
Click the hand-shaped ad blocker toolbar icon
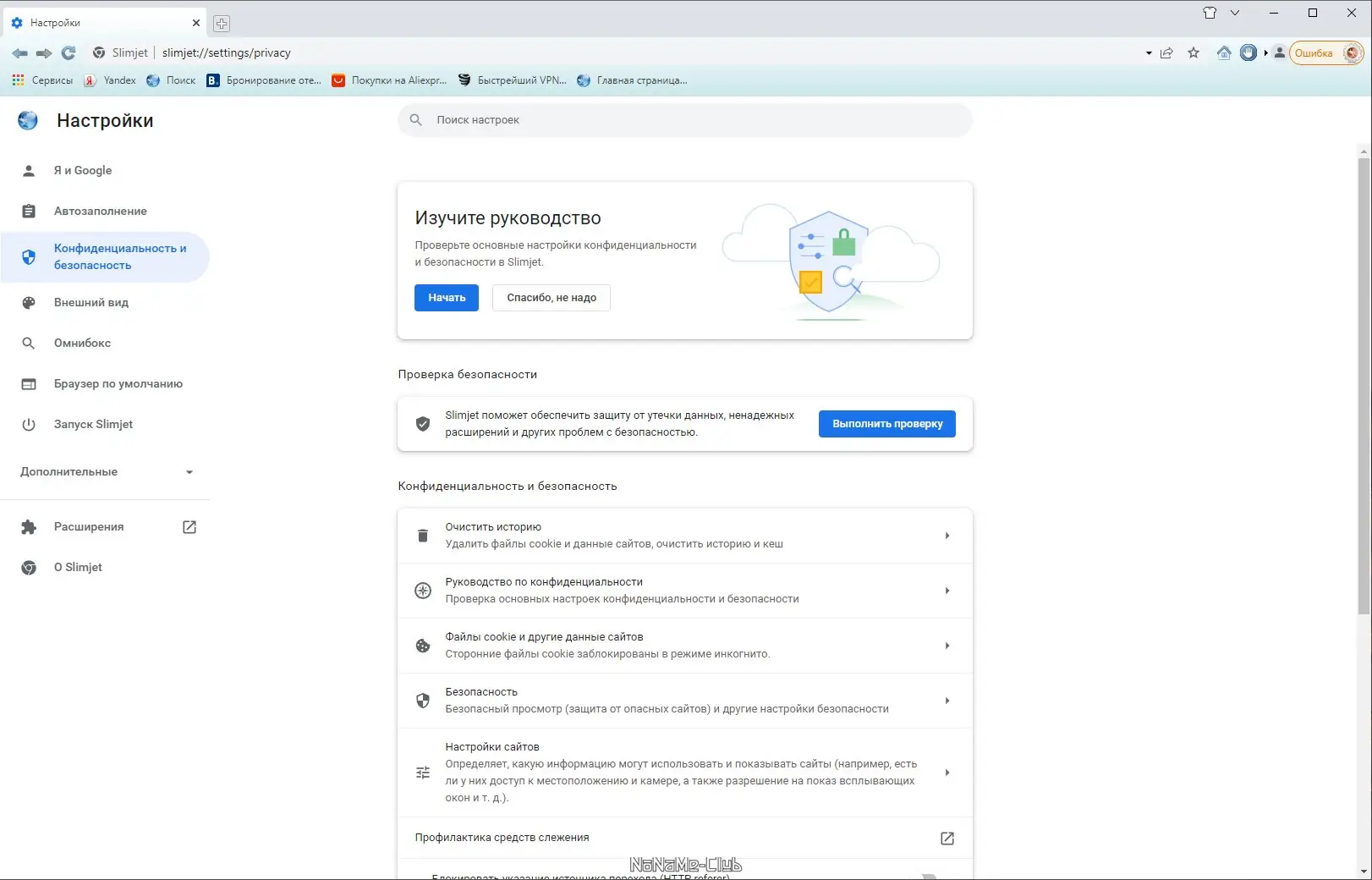(1249, 52)
